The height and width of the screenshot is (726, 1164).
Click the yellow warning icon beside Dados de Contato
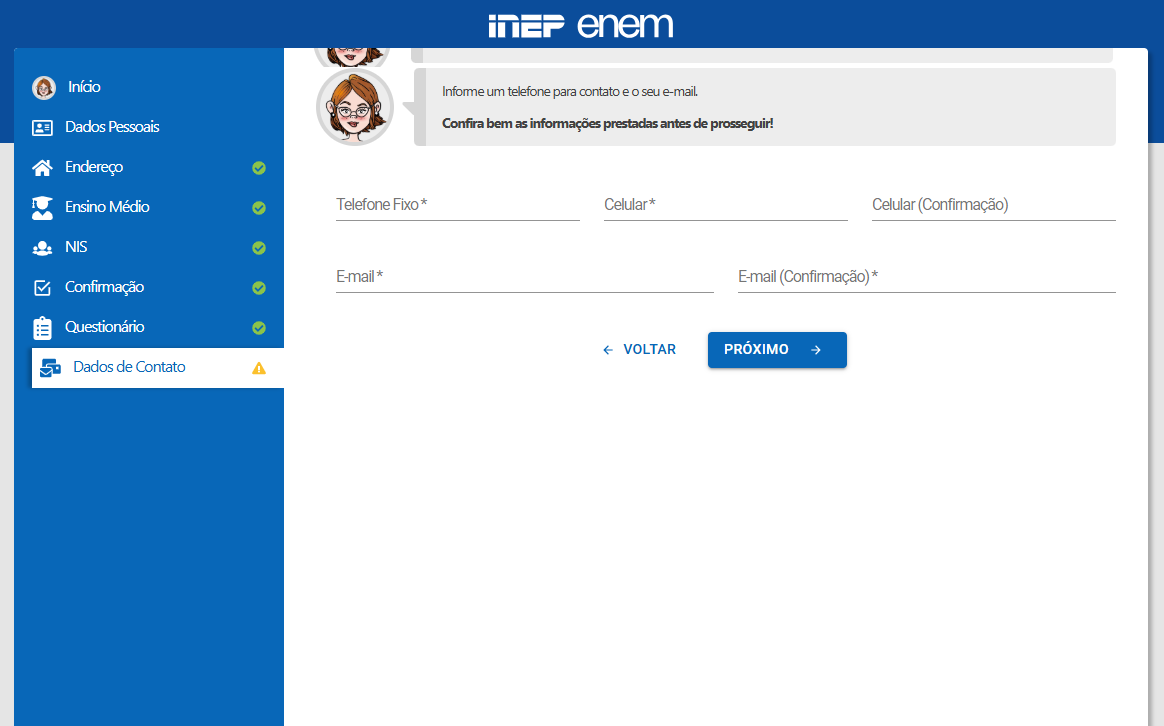click(259, 368)
